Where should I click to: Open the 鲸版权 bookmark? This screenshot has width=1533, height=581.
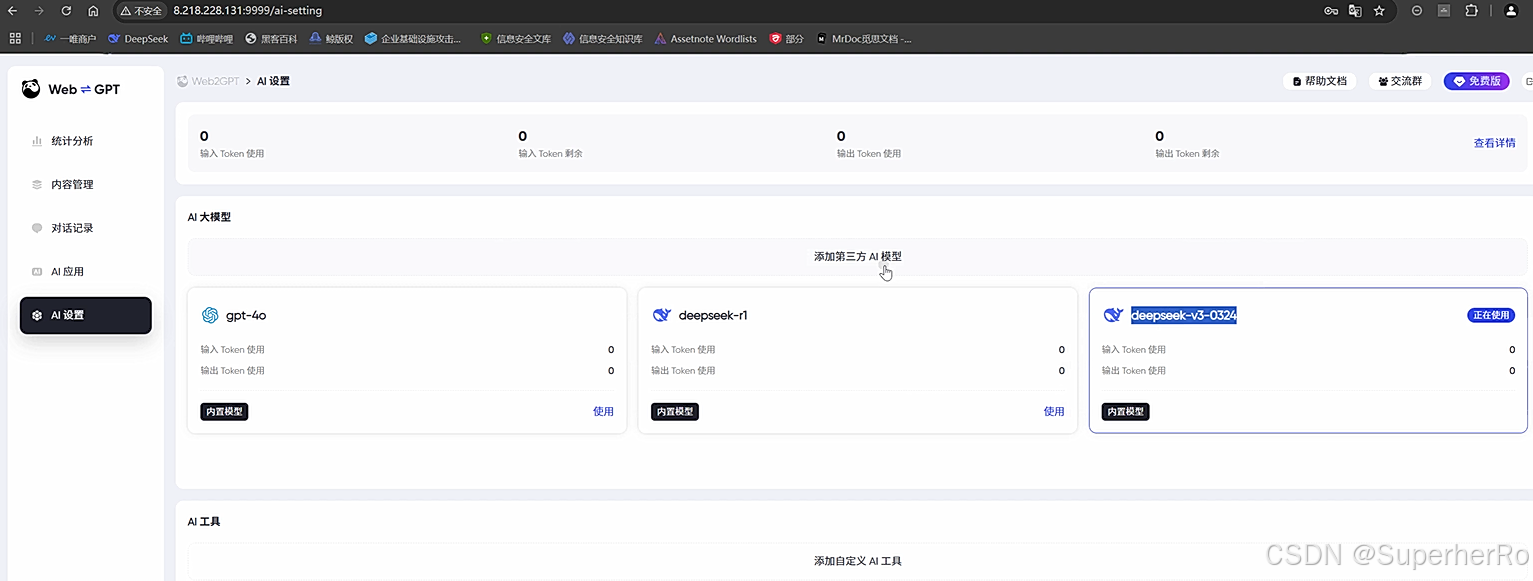(331, 39)
